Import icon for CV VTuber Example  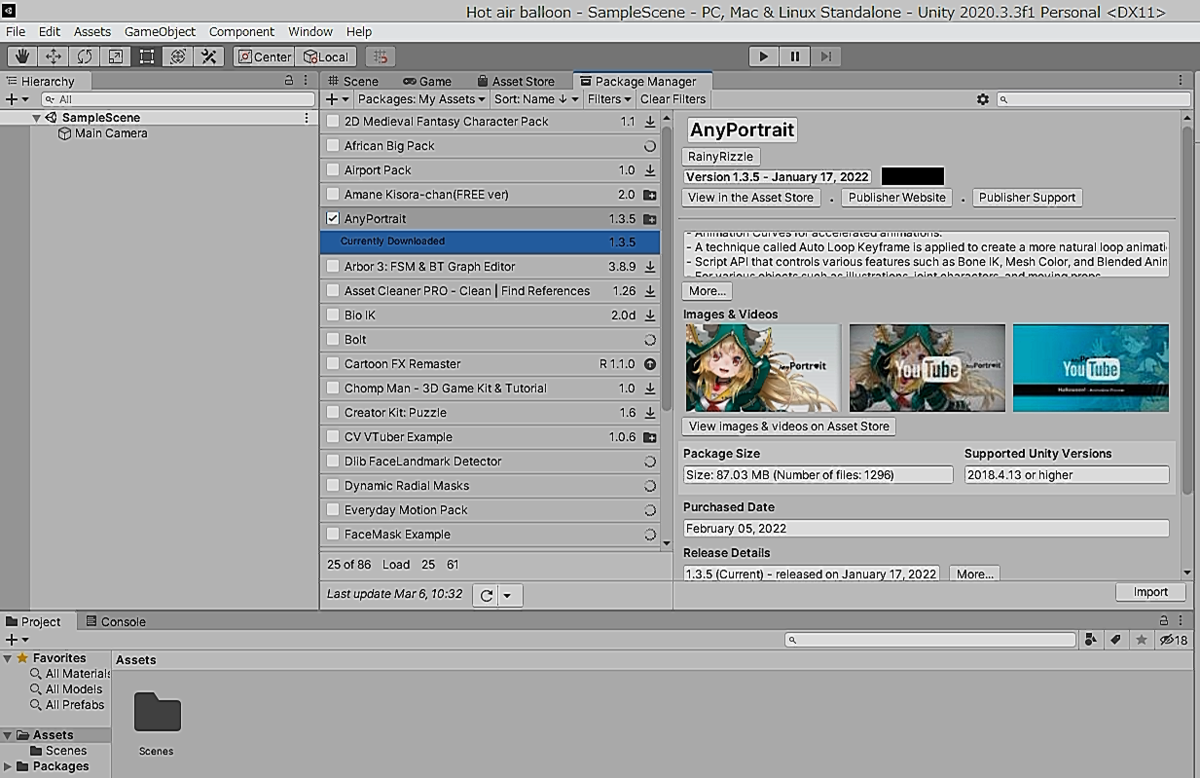click(650, 437)
